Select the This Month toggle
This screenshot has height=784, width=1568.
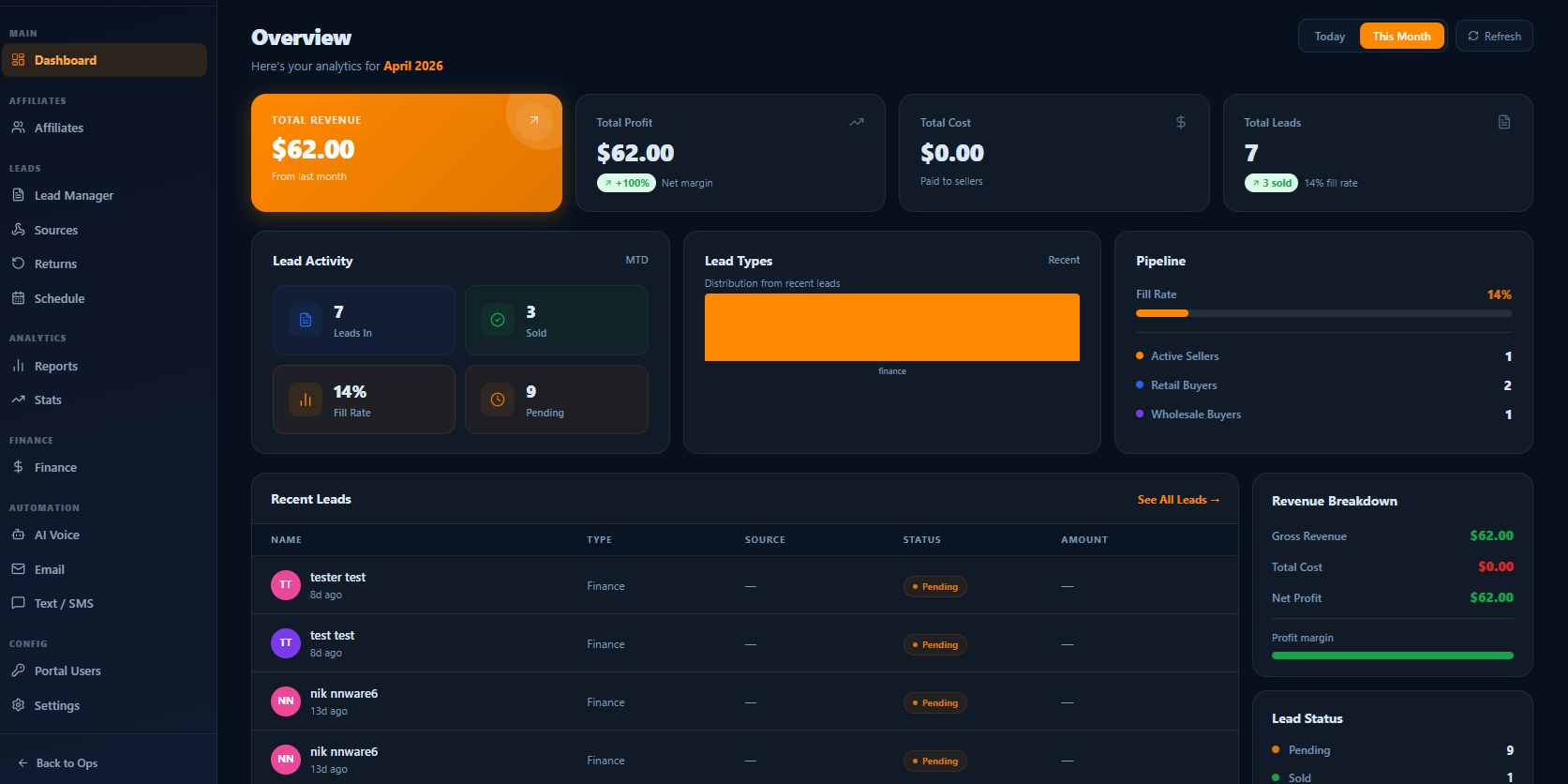click(x=1401, y=37)
